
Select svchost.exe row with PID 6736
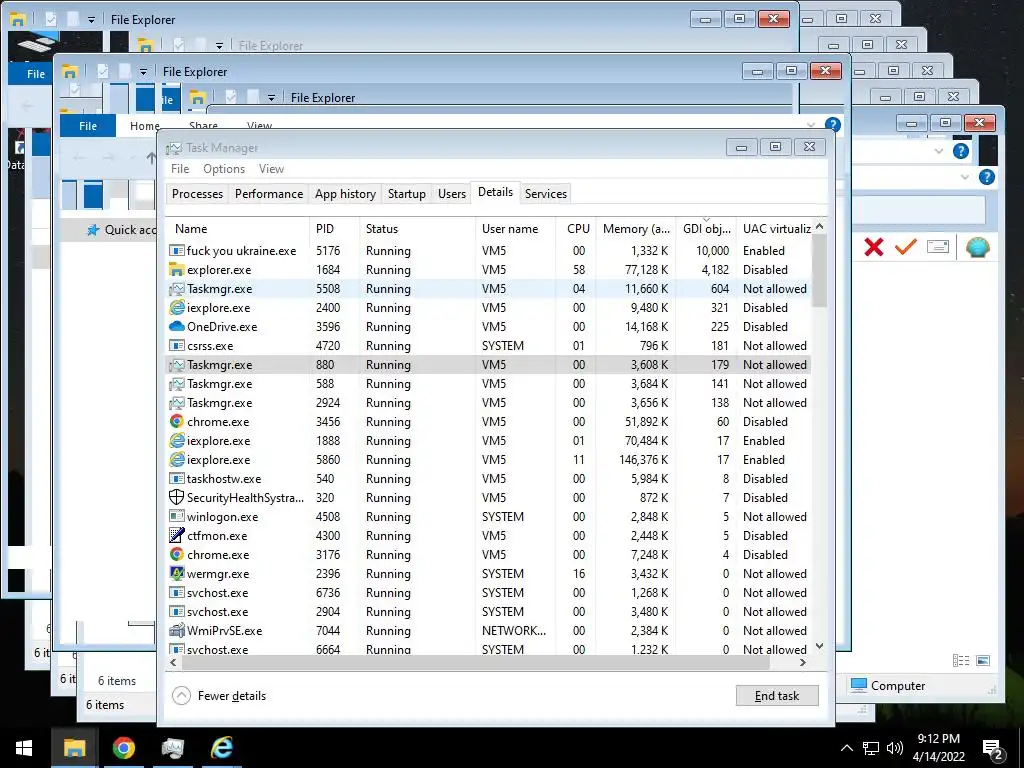(x=488, y=592)
